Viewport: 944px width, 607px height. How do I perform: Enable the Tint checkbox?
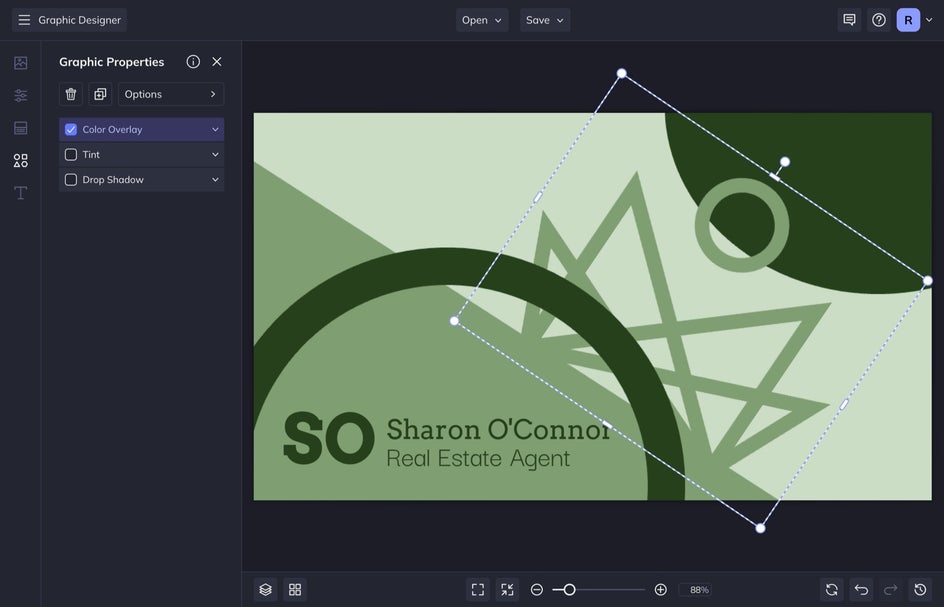click(x=71, y=155)
